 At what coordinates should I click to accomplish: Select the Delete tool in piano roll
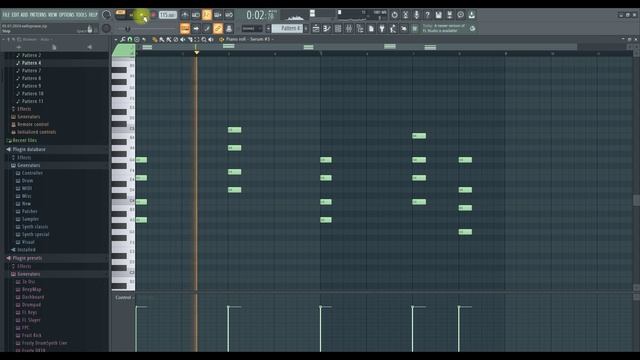(x=176, y=40)
